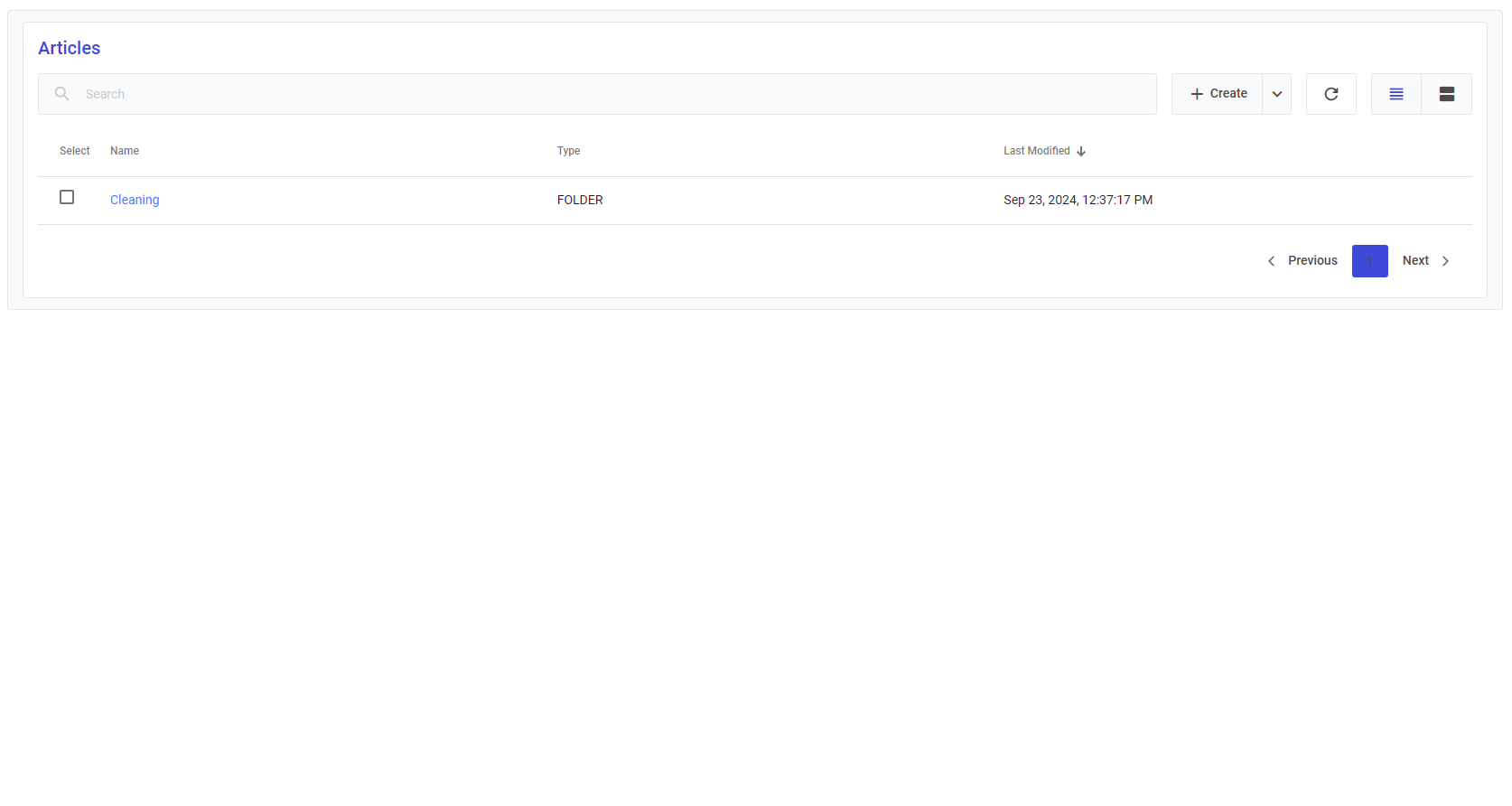The width and height of the screenshot is (1512, 806).
Task: Expand the dropdown arrow beside Create
Action: [x=1276, y=94]
